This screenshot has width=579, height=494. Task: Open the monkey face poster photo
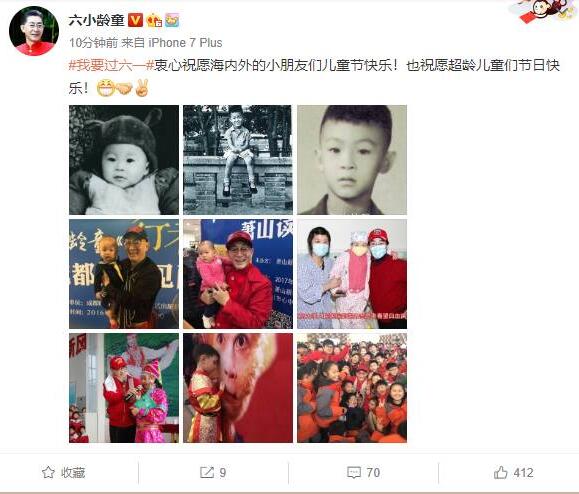238,388
